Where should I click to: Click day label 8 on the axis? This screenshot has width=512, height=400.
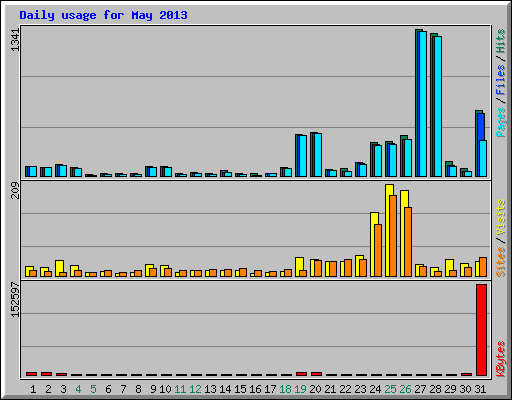138,389
